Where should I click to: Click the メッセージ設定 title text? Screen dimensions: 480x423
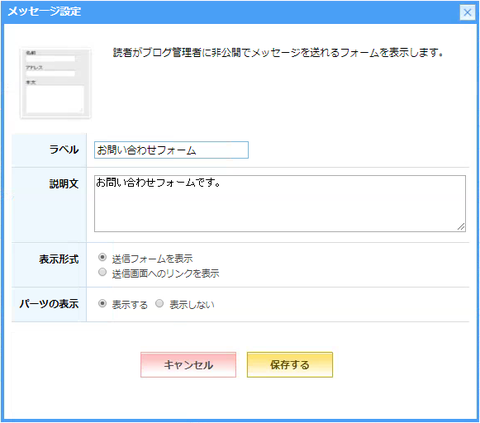point(44,12)
